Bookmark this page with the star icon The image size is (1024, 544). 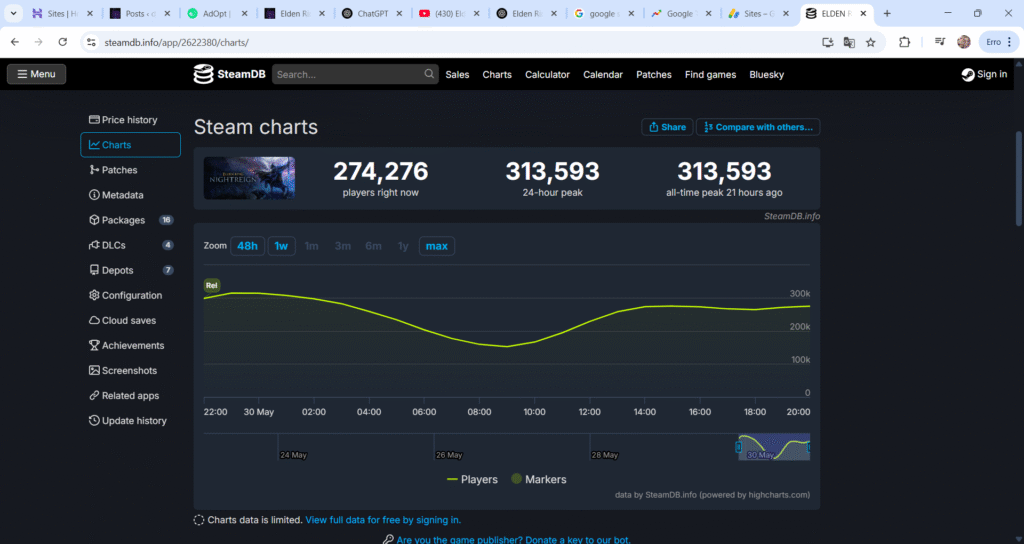[871, 42]
